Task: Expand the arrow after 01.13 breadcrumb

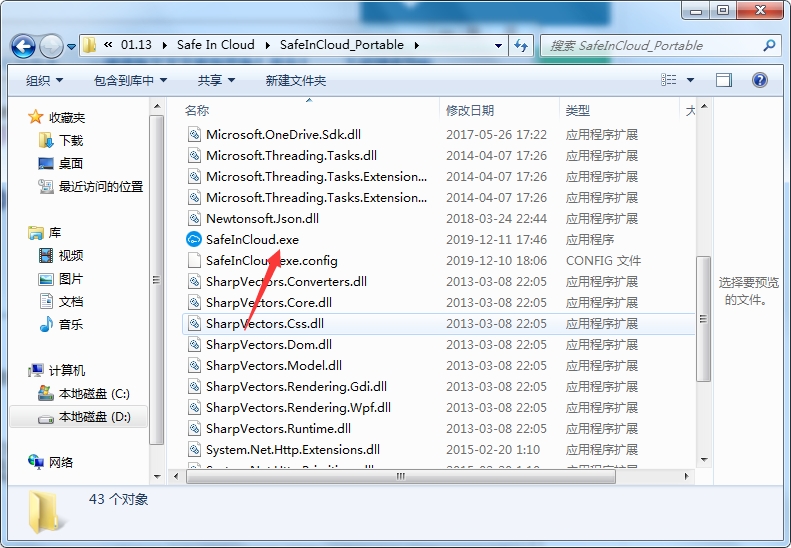Action: click(x=164, y=45)
